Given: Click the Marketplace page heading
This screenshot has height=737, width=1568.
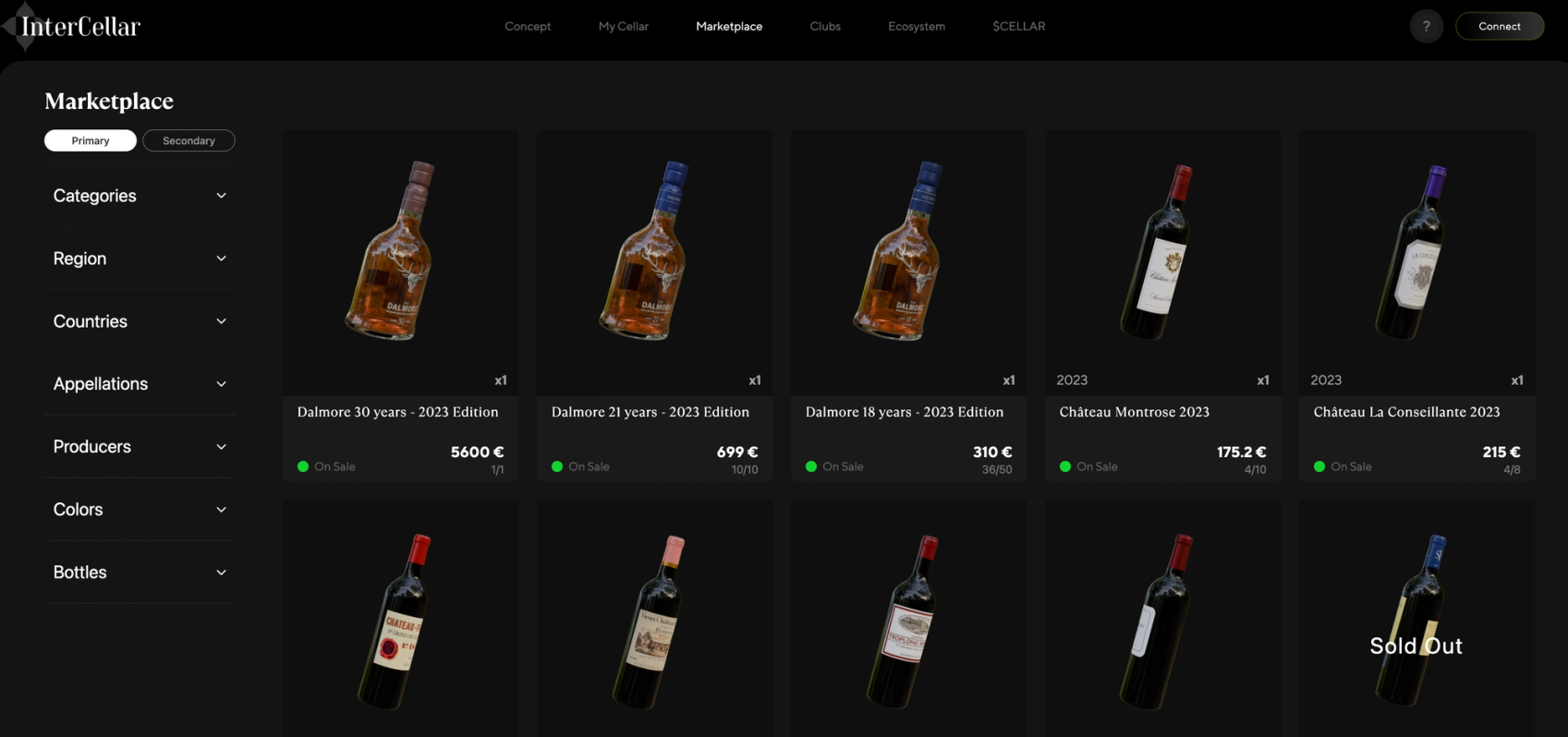Looking at the screenshot, I should [x=109, y=101].
